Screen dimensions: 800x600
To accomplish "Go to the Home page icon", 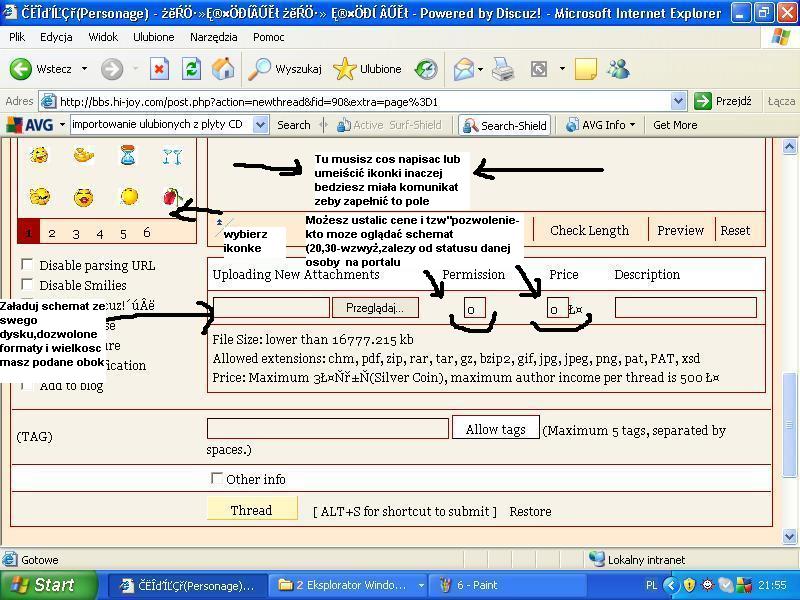I will 223,69.
